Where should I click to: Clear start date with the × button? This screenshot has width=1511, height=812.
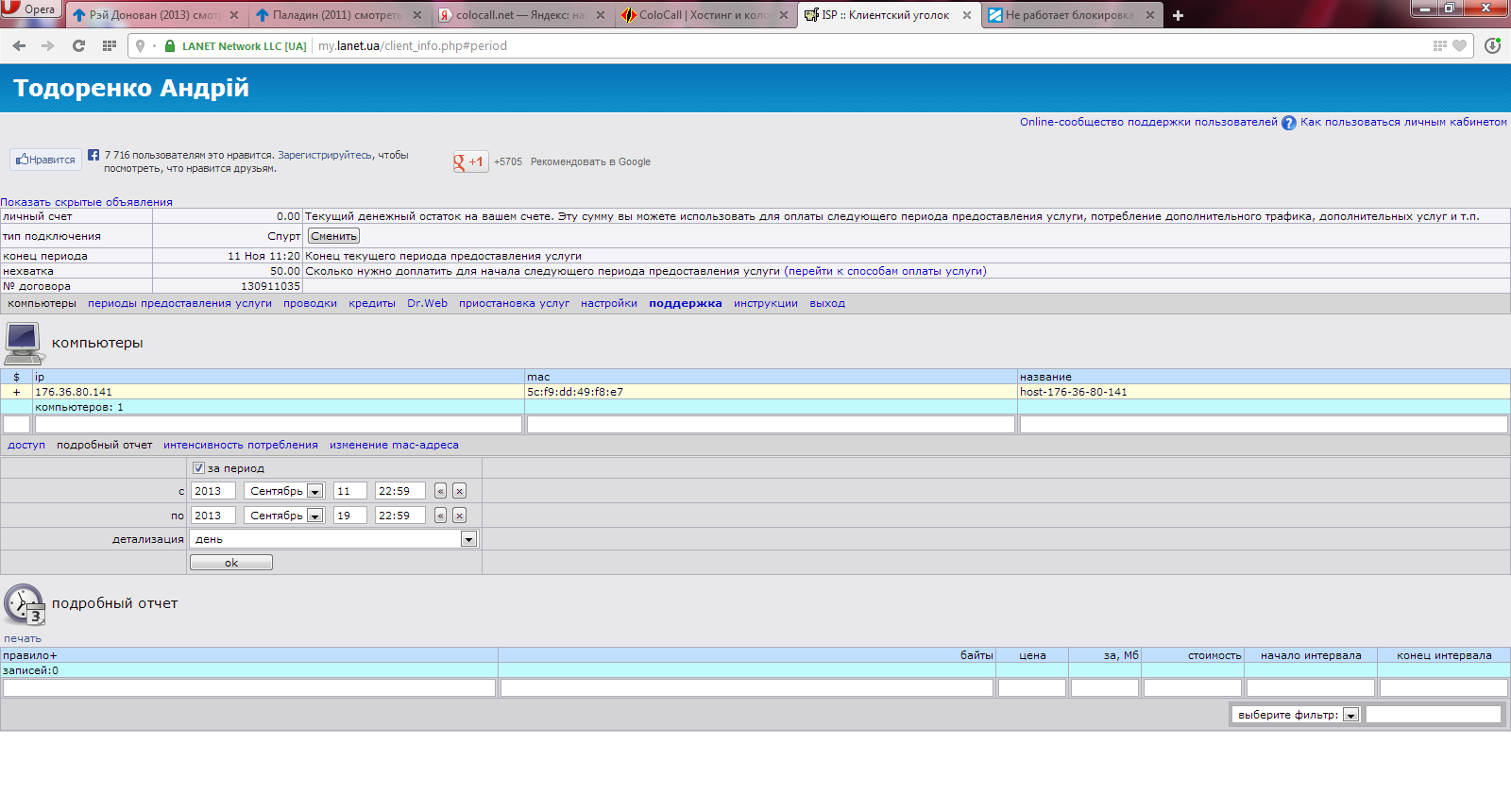tap(459, 491)
